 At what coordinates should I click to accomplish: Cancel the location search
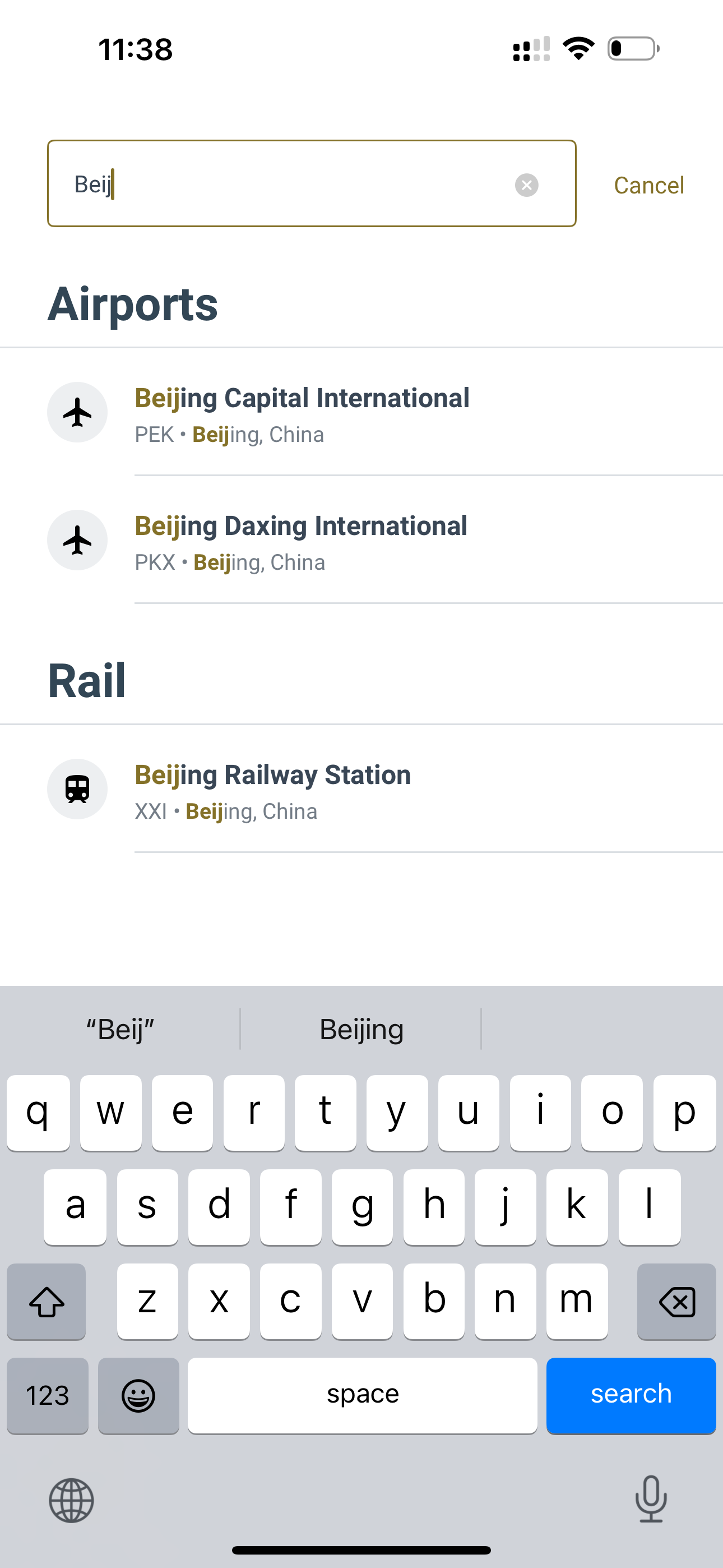(x=649, y=185)
